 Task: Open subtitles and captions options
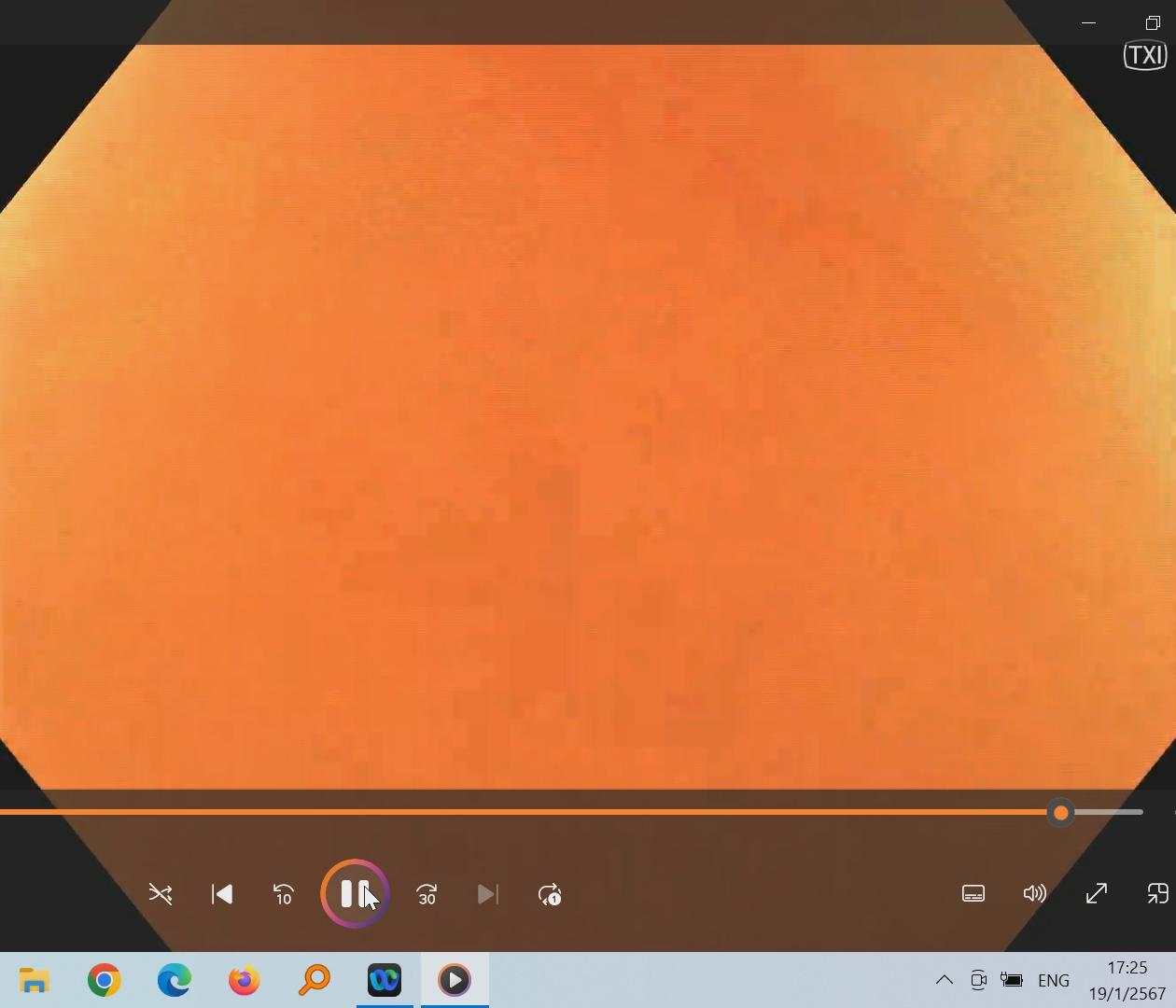[x=973, y=893]
